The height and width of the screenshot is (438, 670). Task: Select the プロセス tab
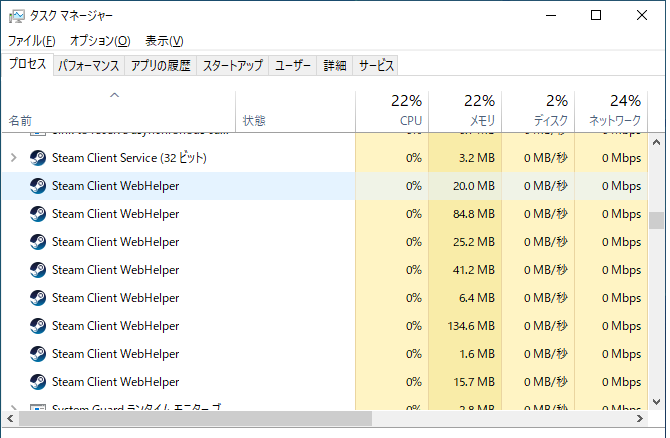point(27,64)
